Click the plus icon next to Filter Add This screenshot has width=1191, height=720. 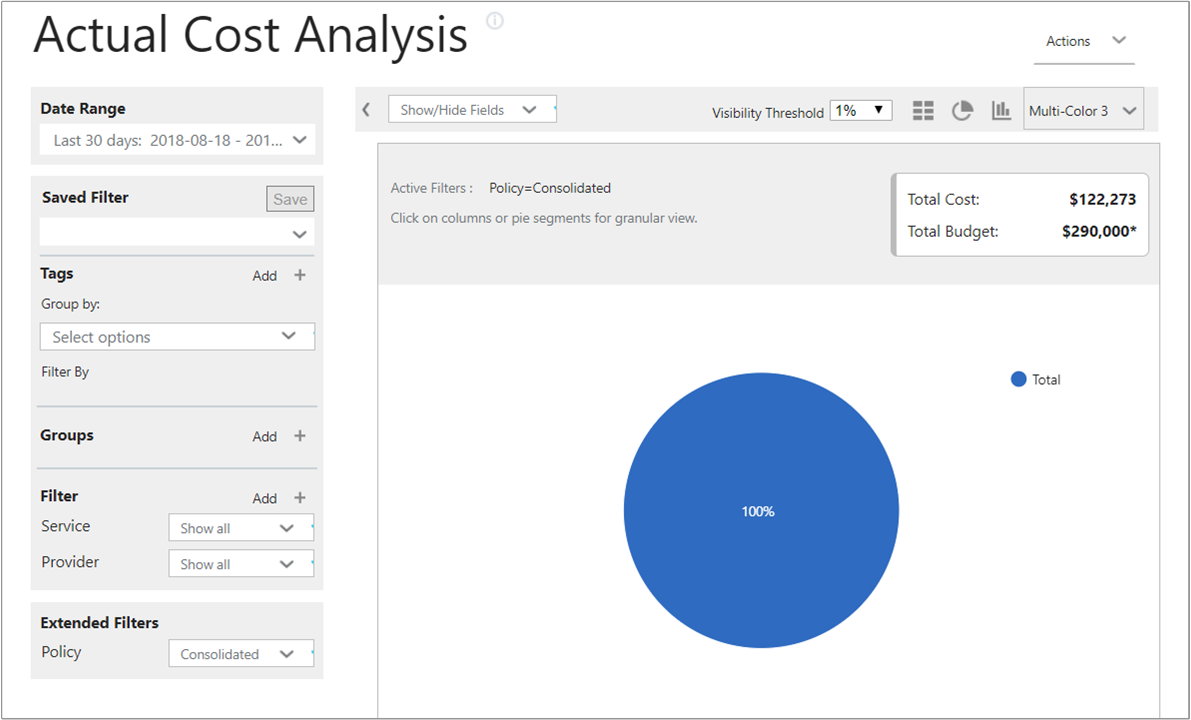(300, 497)
